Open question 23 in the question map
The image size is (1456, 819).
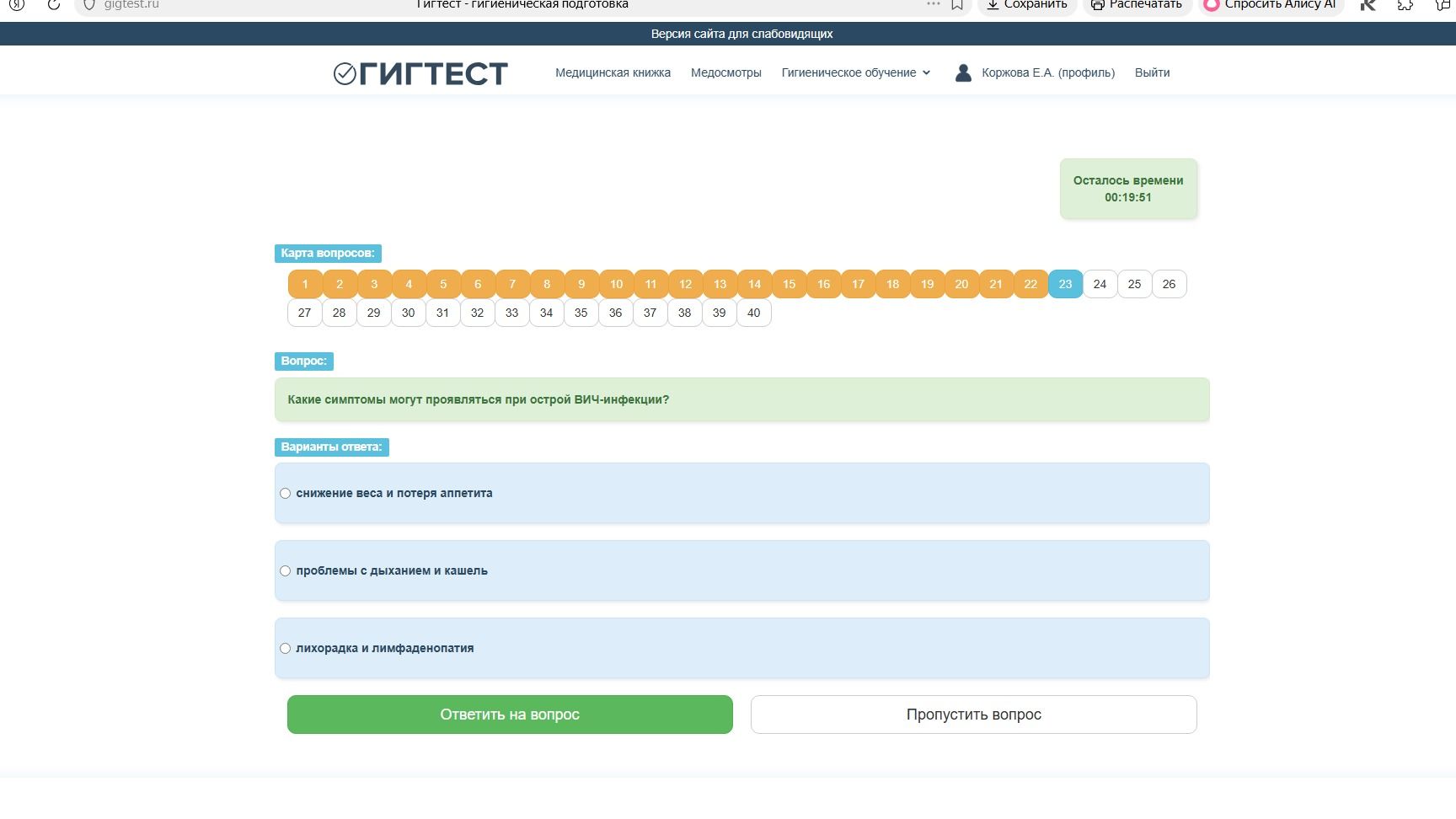pos(1065,284)
